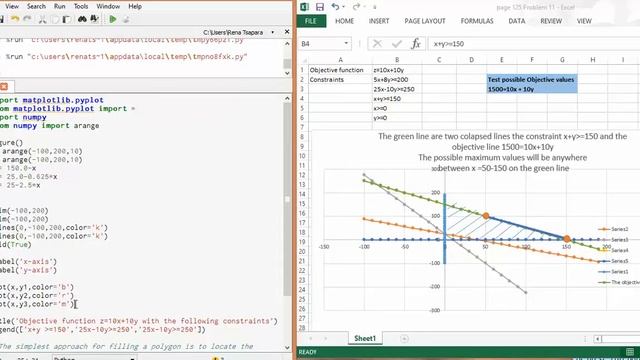
Task: Select cell containing 25x-10y>=250
Action: pos(397,89)
